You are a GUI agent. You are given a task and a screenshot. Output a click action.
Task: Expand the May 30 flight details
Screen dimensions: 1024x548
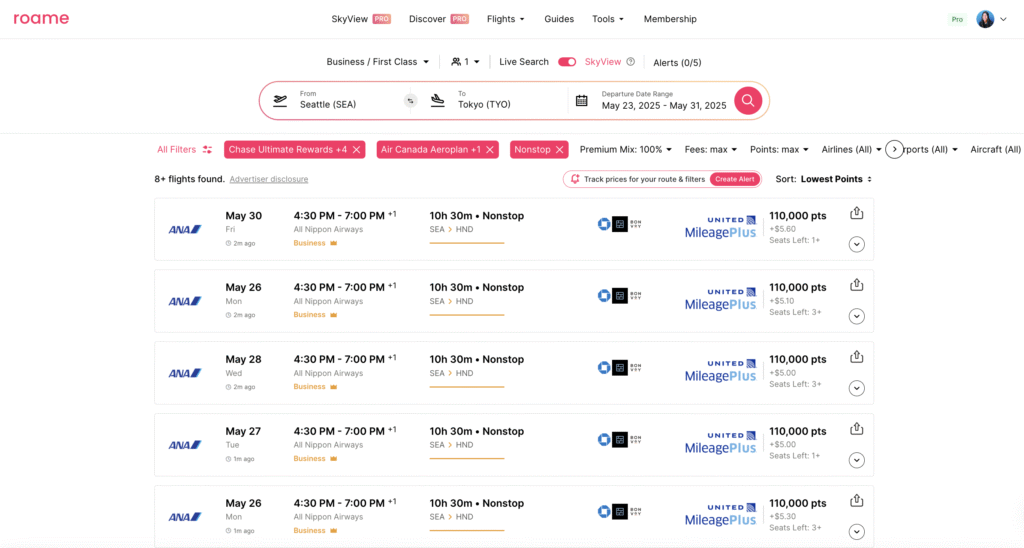[x=856, y=244]
